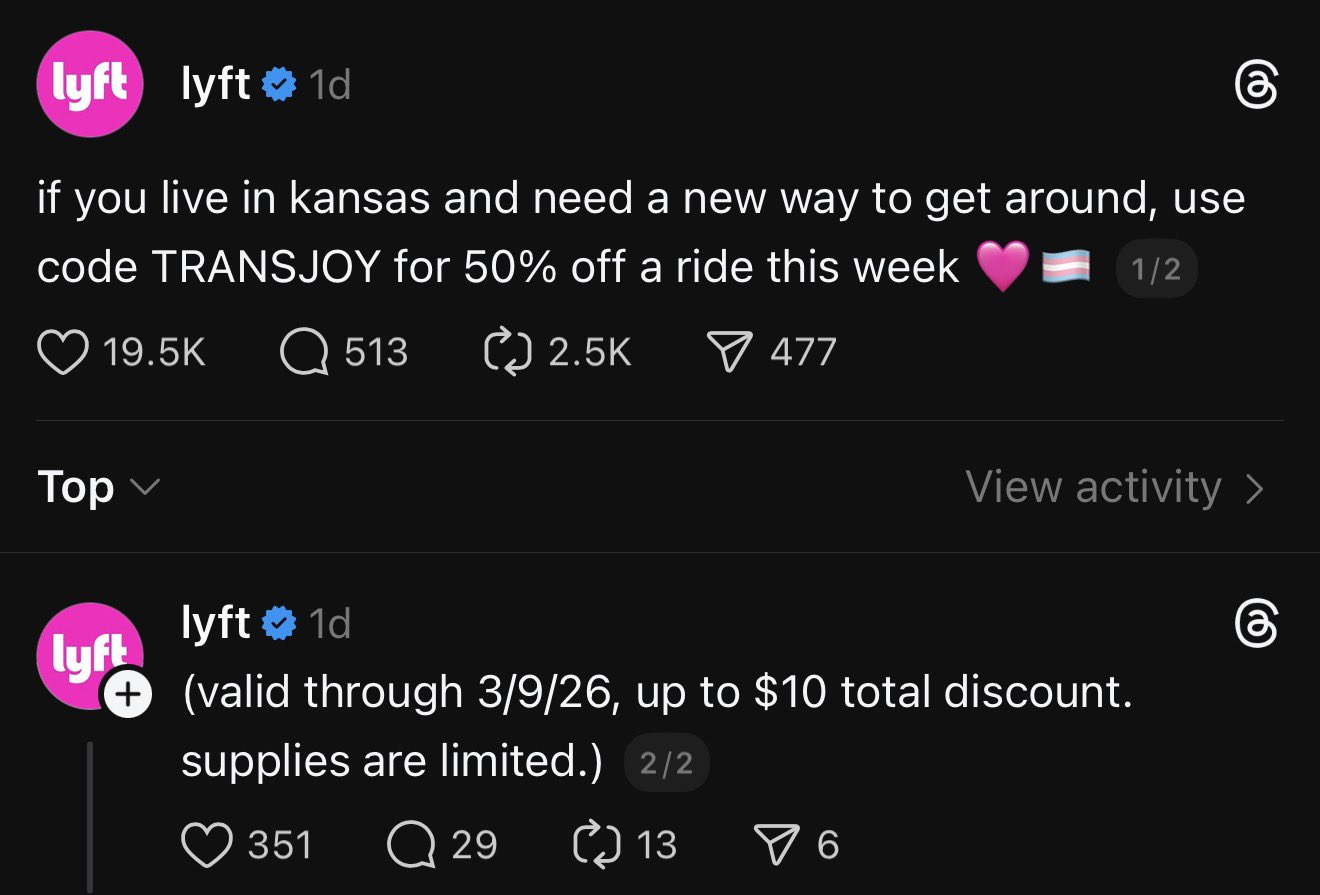
Task: Repost the TRANSJOY promo post
Action: [510, 351]
